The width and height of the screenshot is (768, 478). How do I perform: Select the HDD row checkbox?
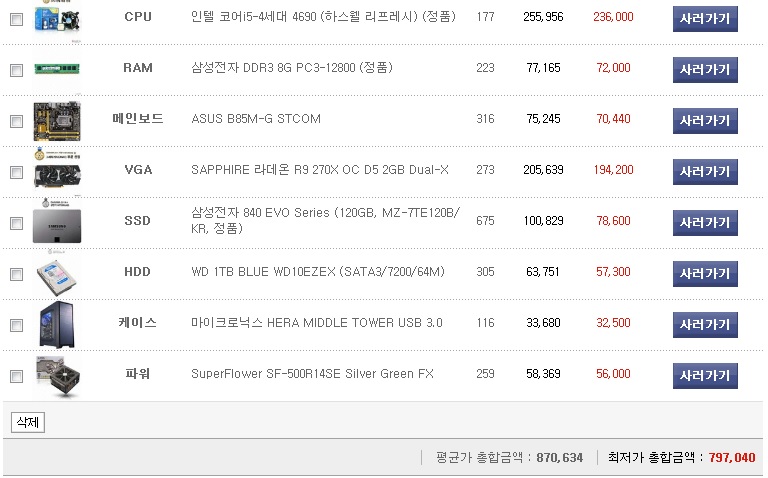pyautogui.click(x=16, y=274)
